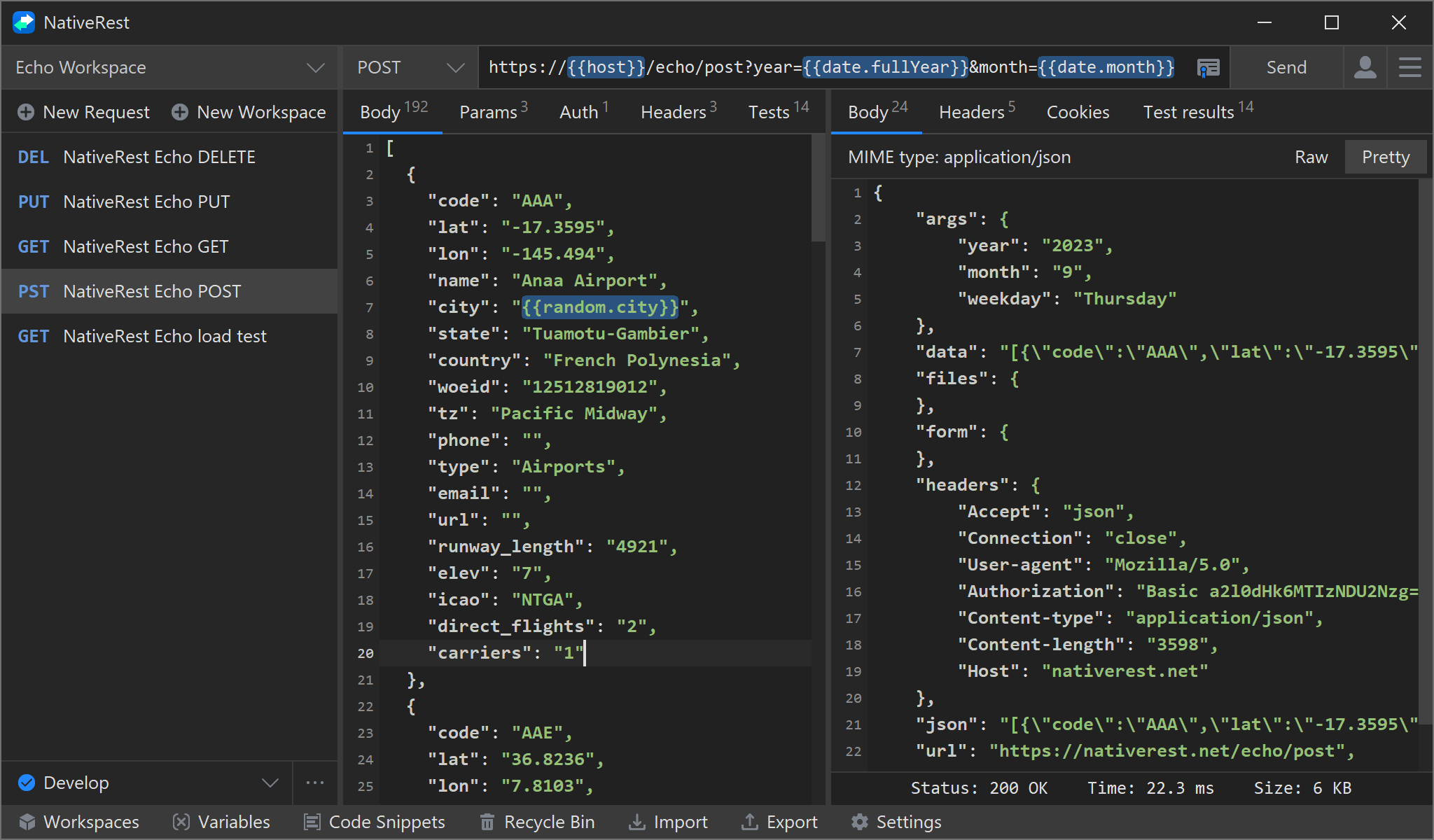Open the request Headers tab
The width and height of the screenshot is (1434, 840).
(x=678, y=111)
